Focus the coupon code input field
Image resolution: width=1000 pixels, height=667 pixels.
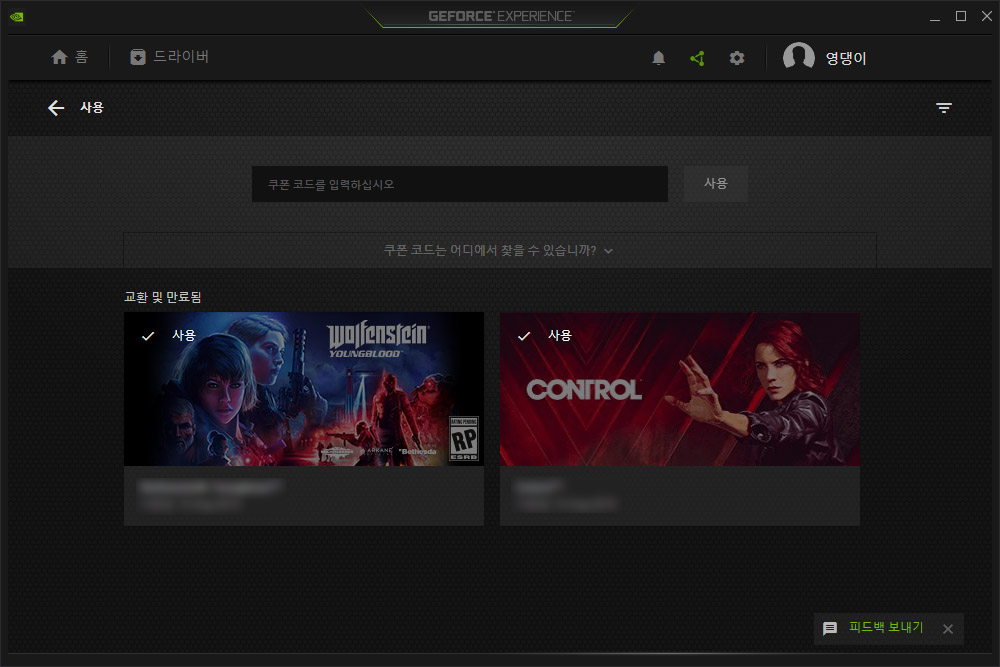pyautogui.click(x=460, y=184)
